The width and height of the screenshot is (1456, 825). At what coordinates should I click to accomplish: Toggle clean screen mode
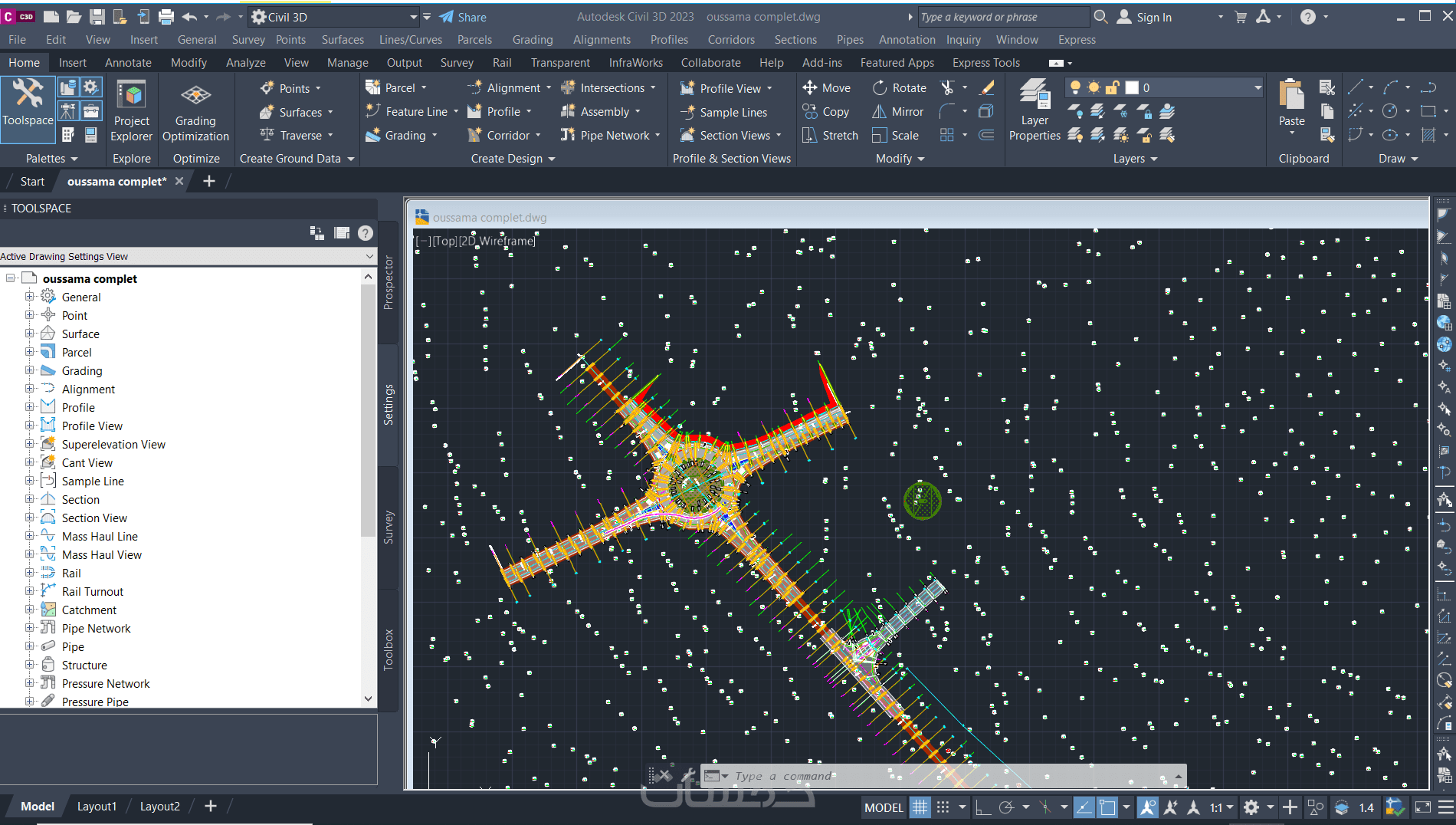click(1423, 807)
